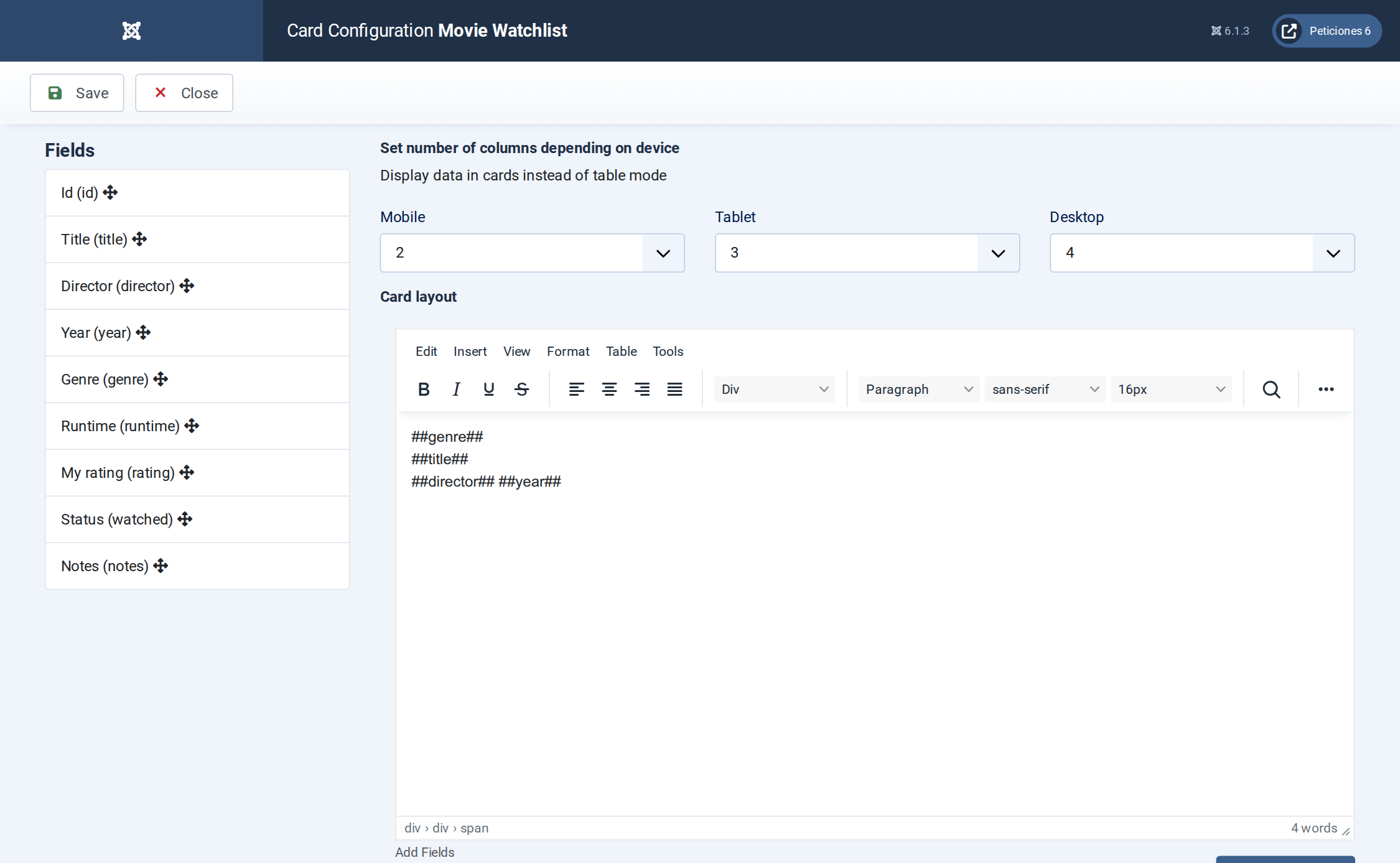Justify text alignment

point(675,390)
